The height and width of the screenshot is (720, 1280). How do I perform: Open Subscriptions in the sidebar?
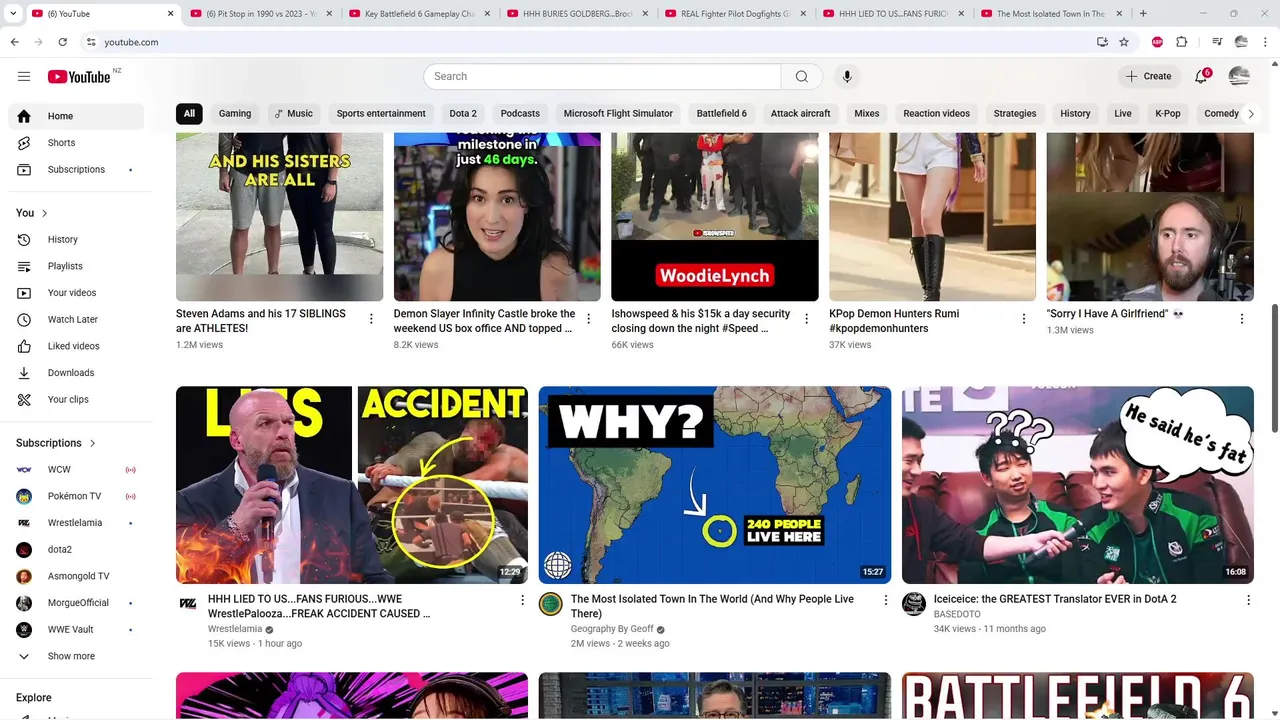click(x=76, y=169)
